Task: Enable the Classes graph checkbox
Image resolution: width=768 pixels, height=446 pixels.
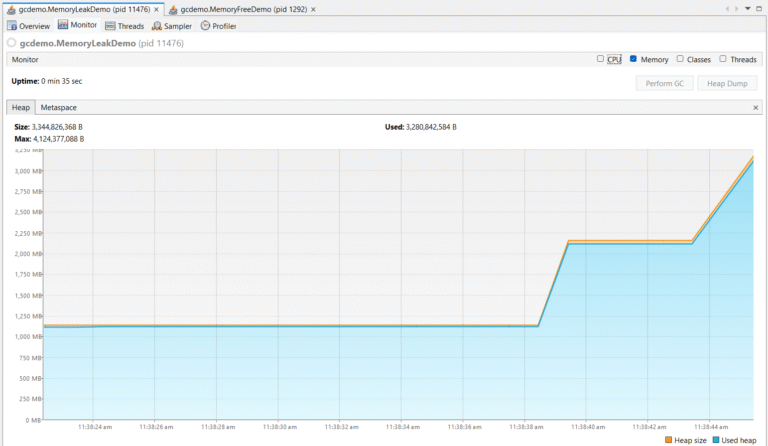Action: (x=680, y=59)
